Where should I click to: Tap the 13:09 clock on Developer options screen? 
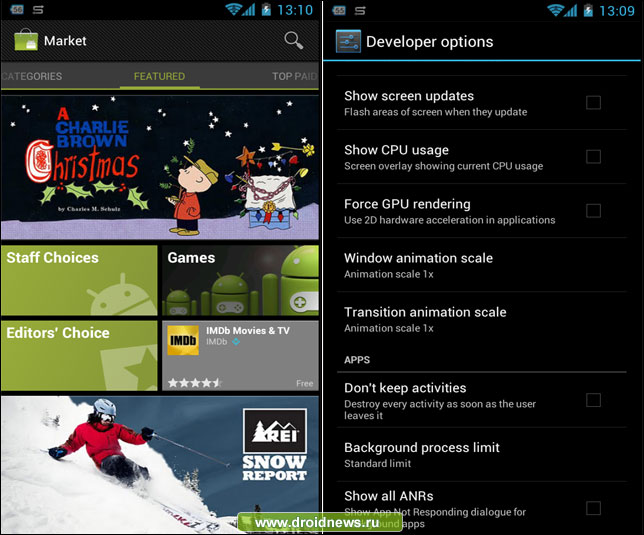pos(617,11)
